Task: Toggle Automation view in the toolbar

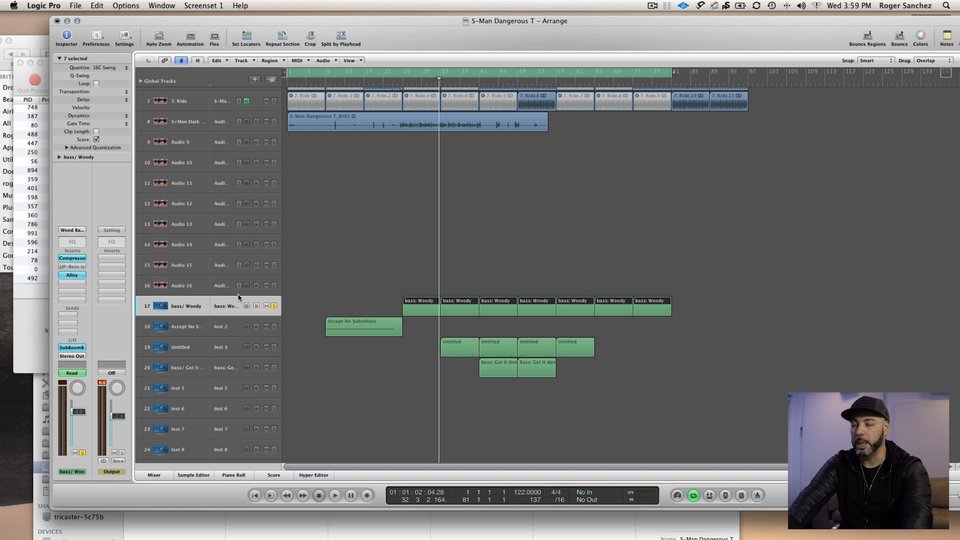Action: (x=190, y=38)
